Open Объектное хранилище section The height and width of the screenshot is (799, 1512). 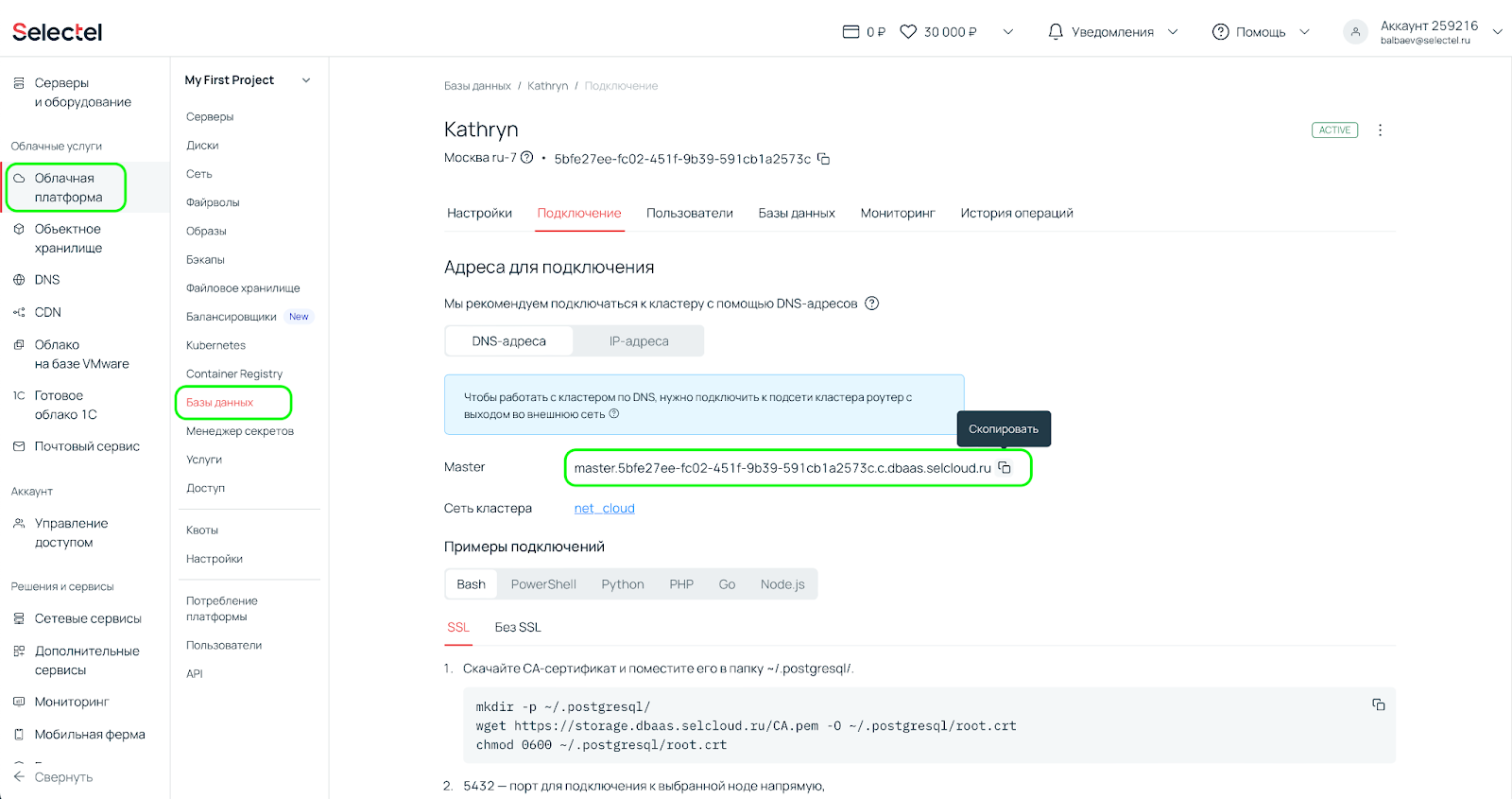[x=68, y=238]
